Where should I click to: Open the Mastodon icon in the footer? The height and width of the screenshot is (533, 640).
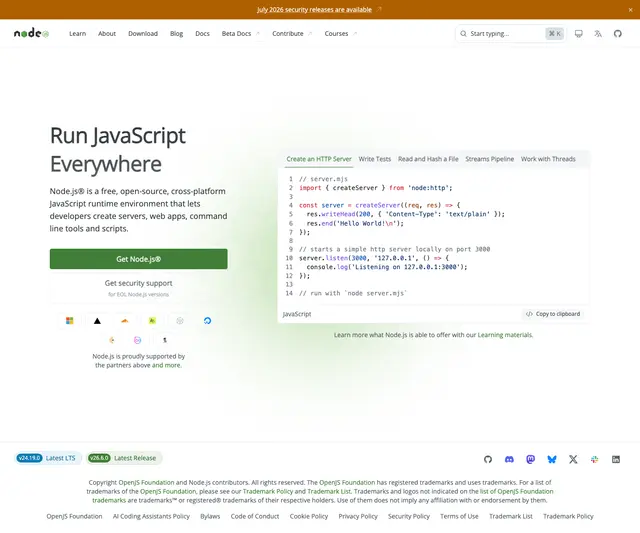[530, 459]
